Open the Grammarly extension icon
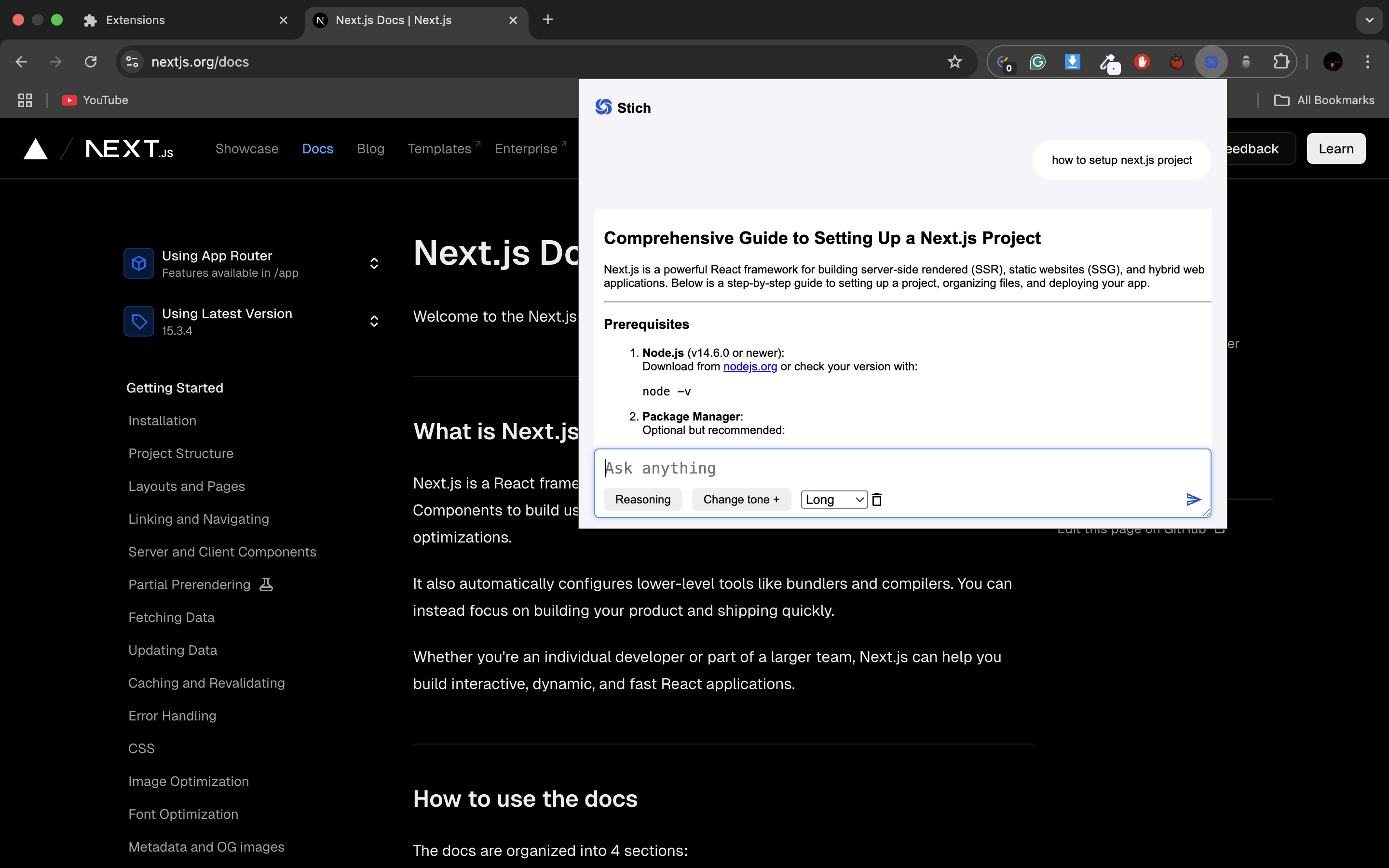 tap(1038, 61)
